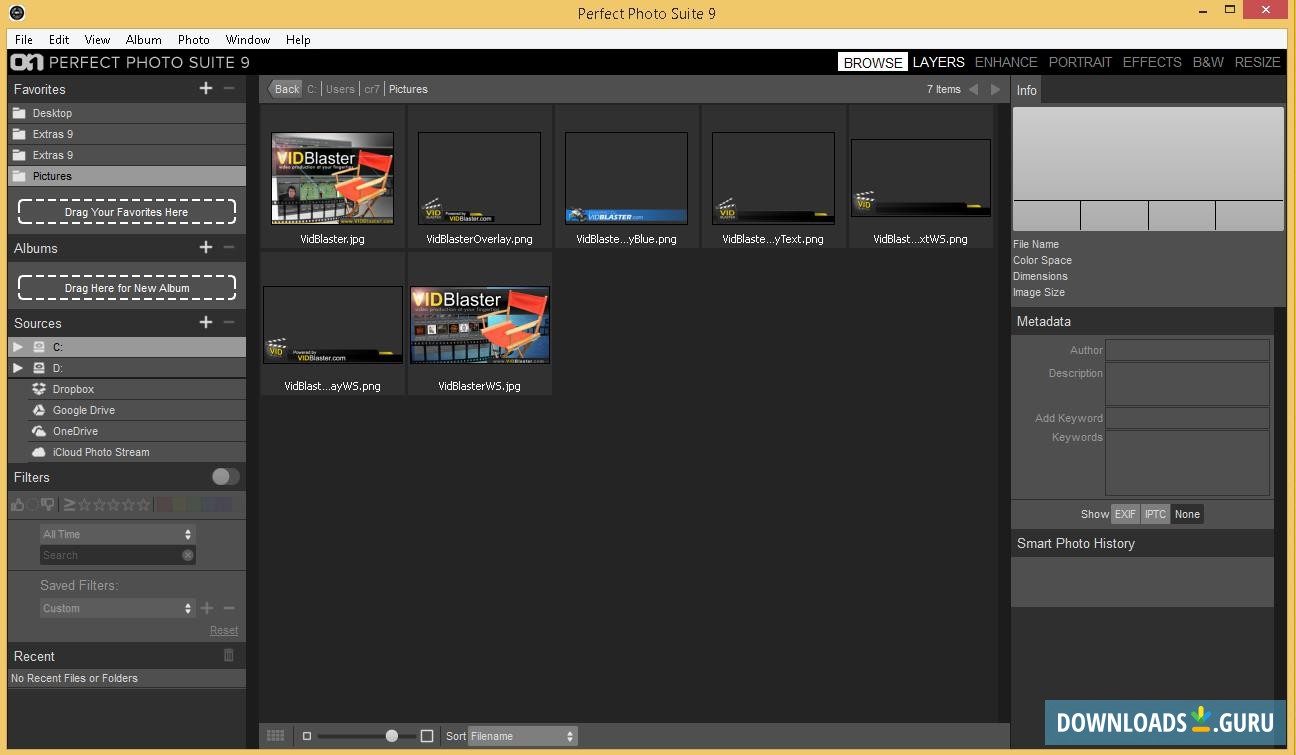Open the Google Drive source
Viewport: 1296px width, 755px height.
point(83,410)
